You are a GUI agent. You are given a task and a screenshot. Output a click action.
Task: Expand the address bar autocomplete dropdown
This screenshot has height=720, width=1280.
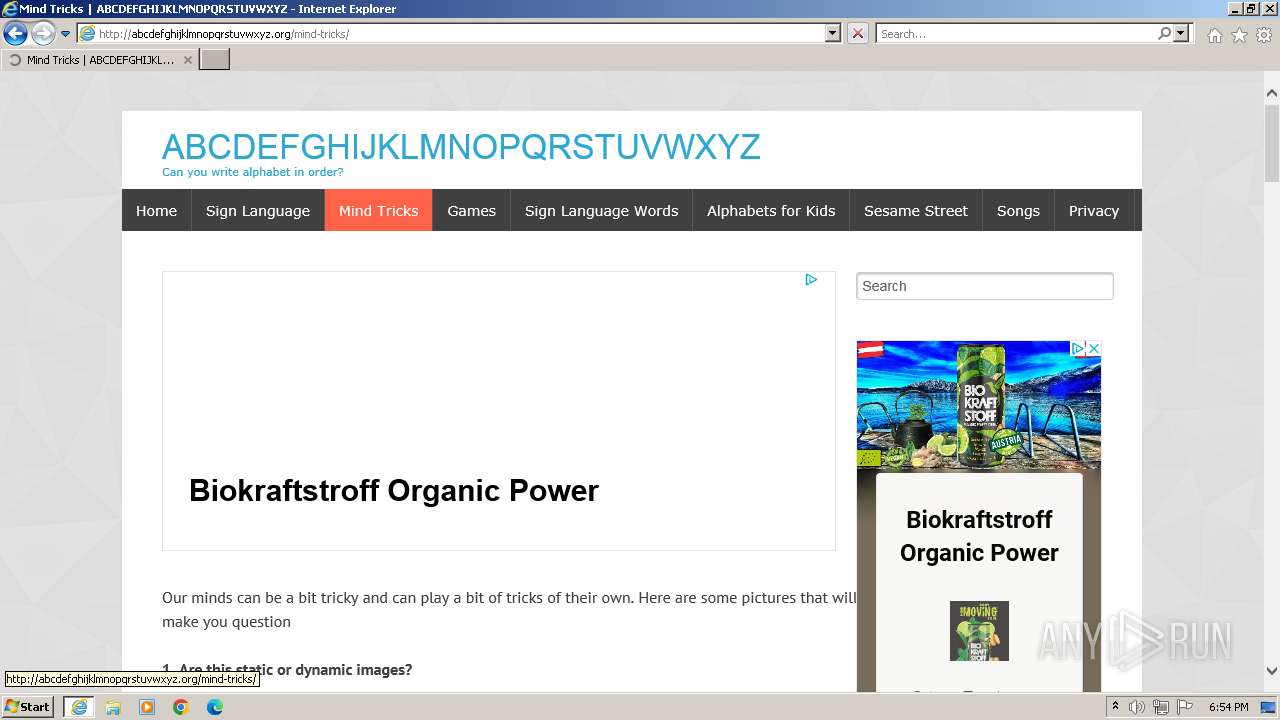832,33
